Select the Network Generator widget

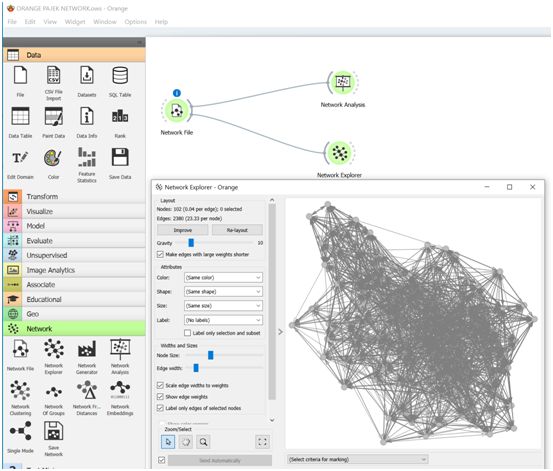(87, 348)
